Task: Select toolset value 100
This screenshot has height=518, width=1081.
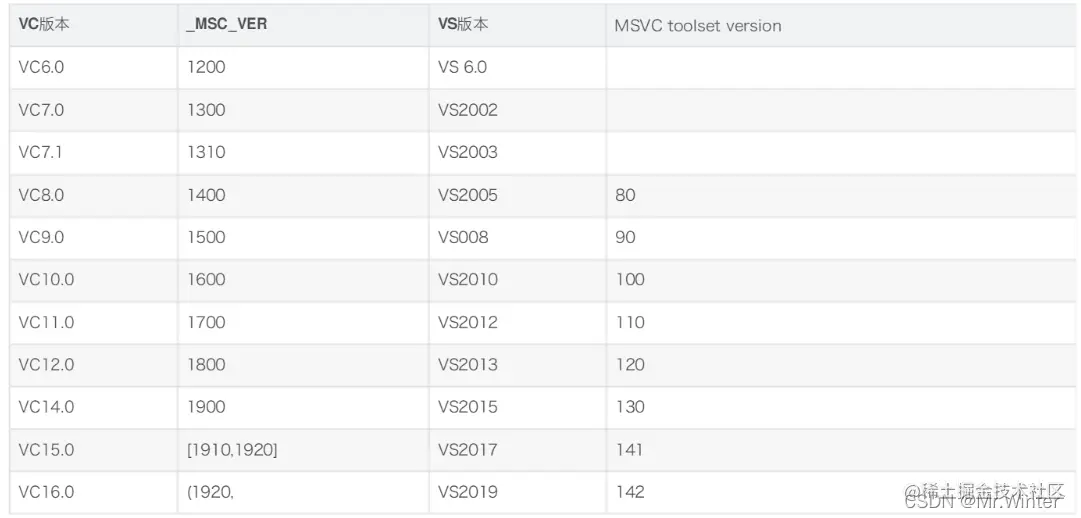Action: coord(630,280)
